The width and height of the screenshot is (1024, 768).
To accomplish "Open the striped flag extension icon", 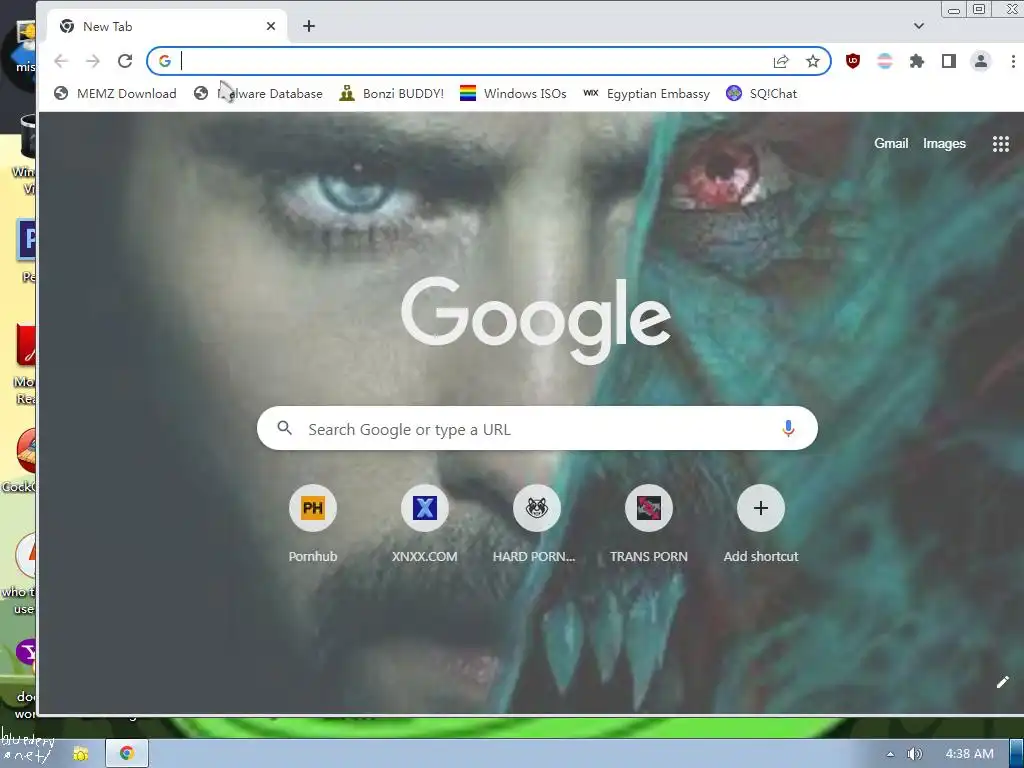I will point(885,61).
